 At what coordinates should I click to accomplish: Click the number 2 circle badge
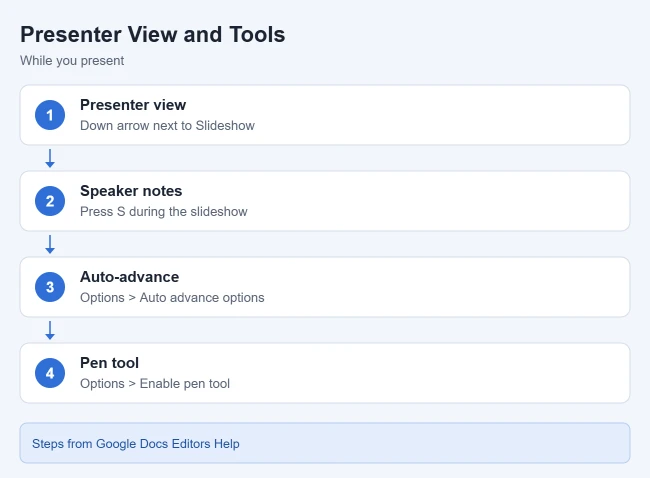click(50, 201)
